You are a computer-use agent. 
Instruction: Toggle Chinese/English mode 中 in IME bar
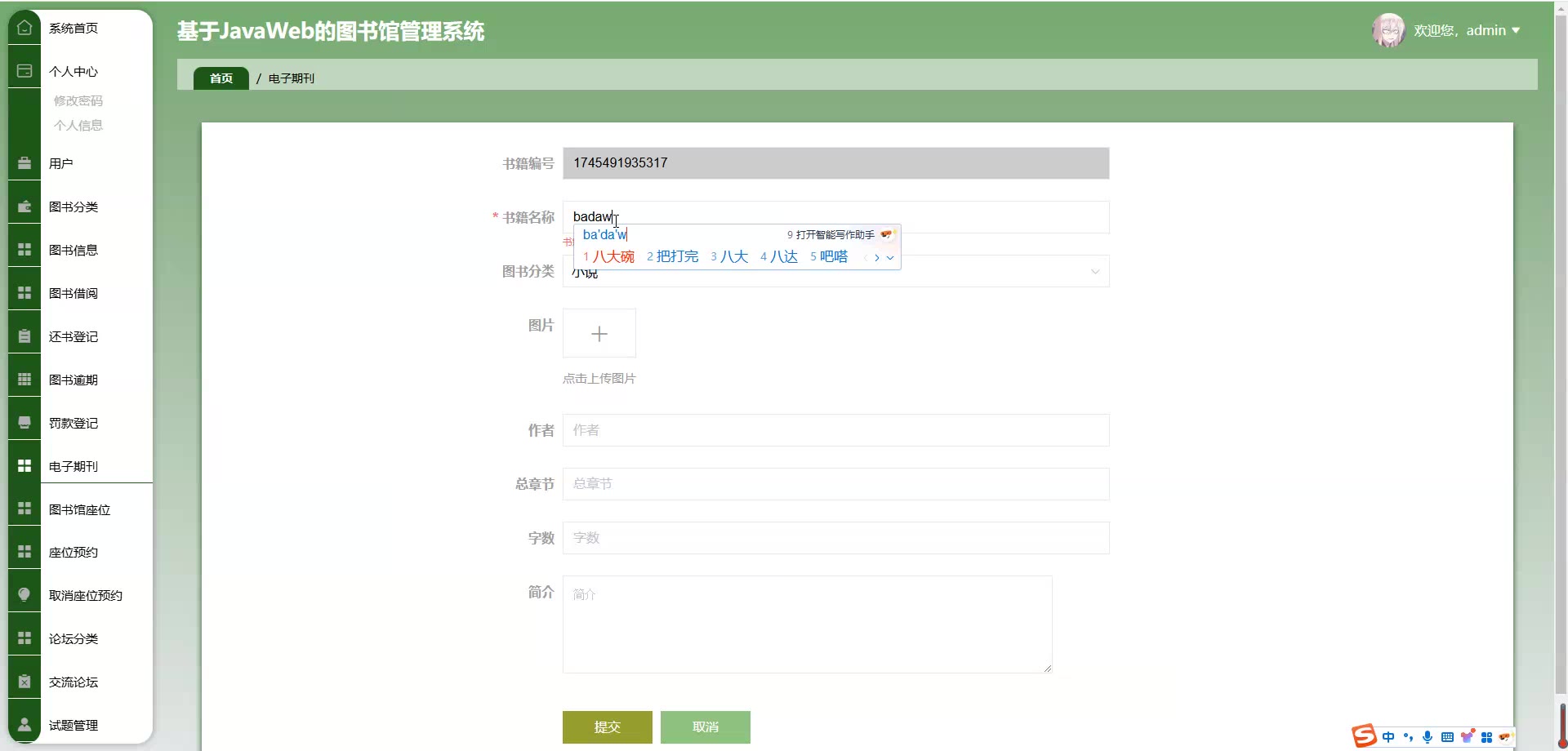coord(1388,737)
